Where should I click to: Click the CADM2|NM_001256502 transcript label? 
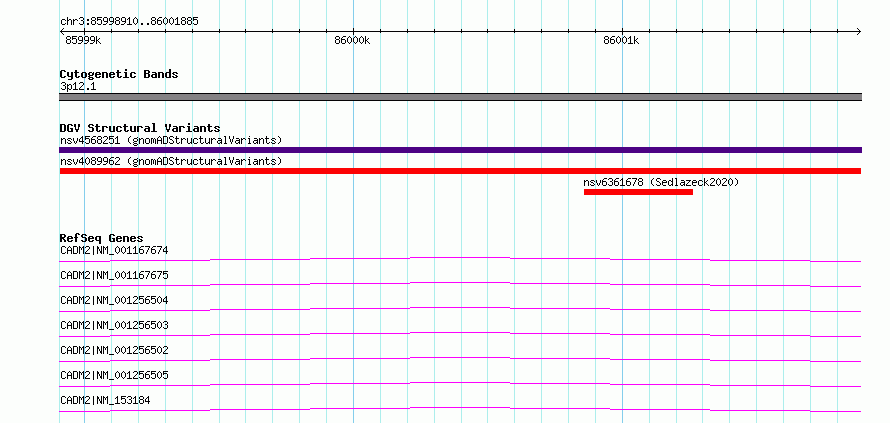pos(114,350)
